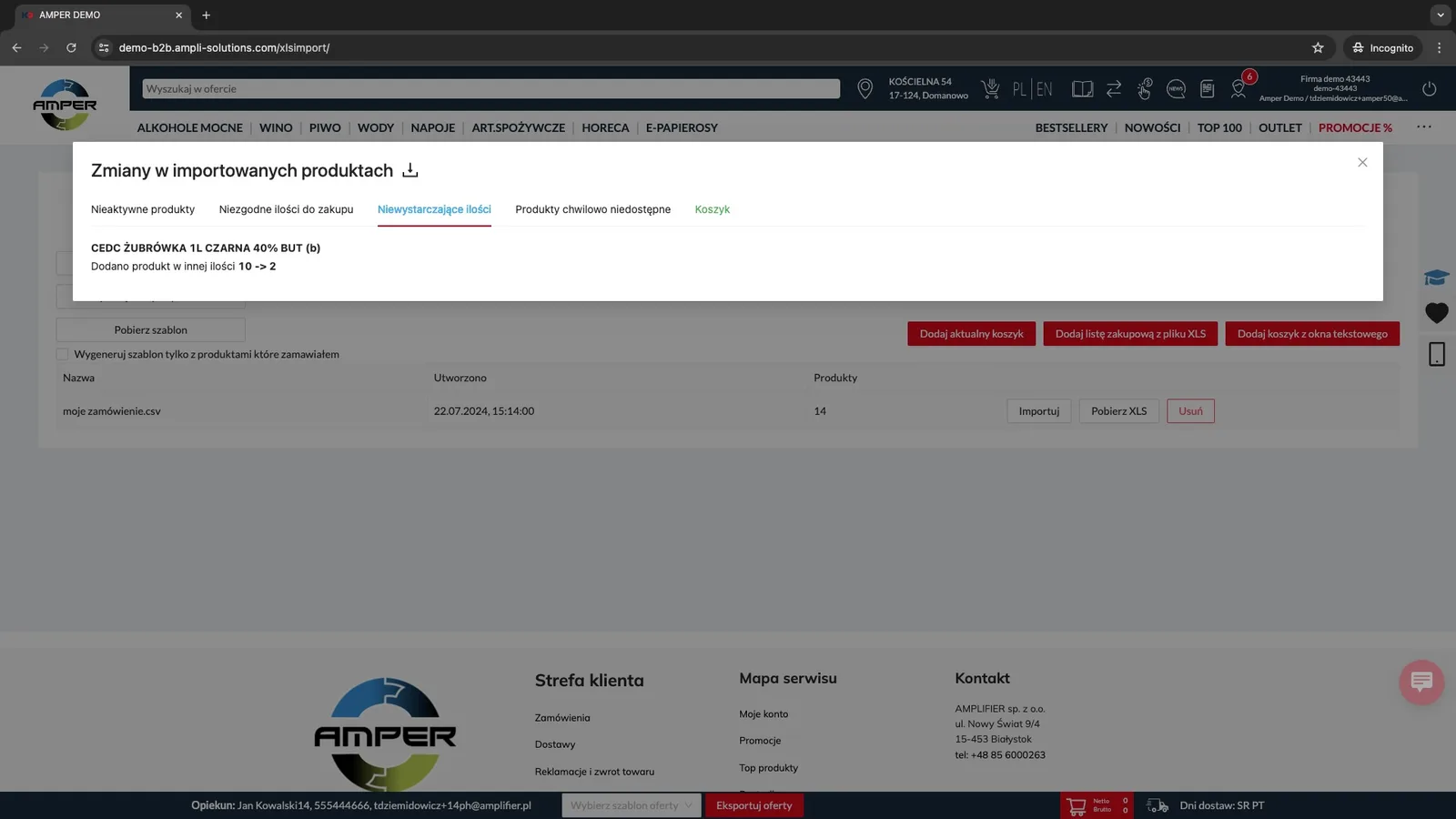Viewport: 1456px width, 819px height.
Task: Open the chat message bubble button
Action: (1421, 682)
